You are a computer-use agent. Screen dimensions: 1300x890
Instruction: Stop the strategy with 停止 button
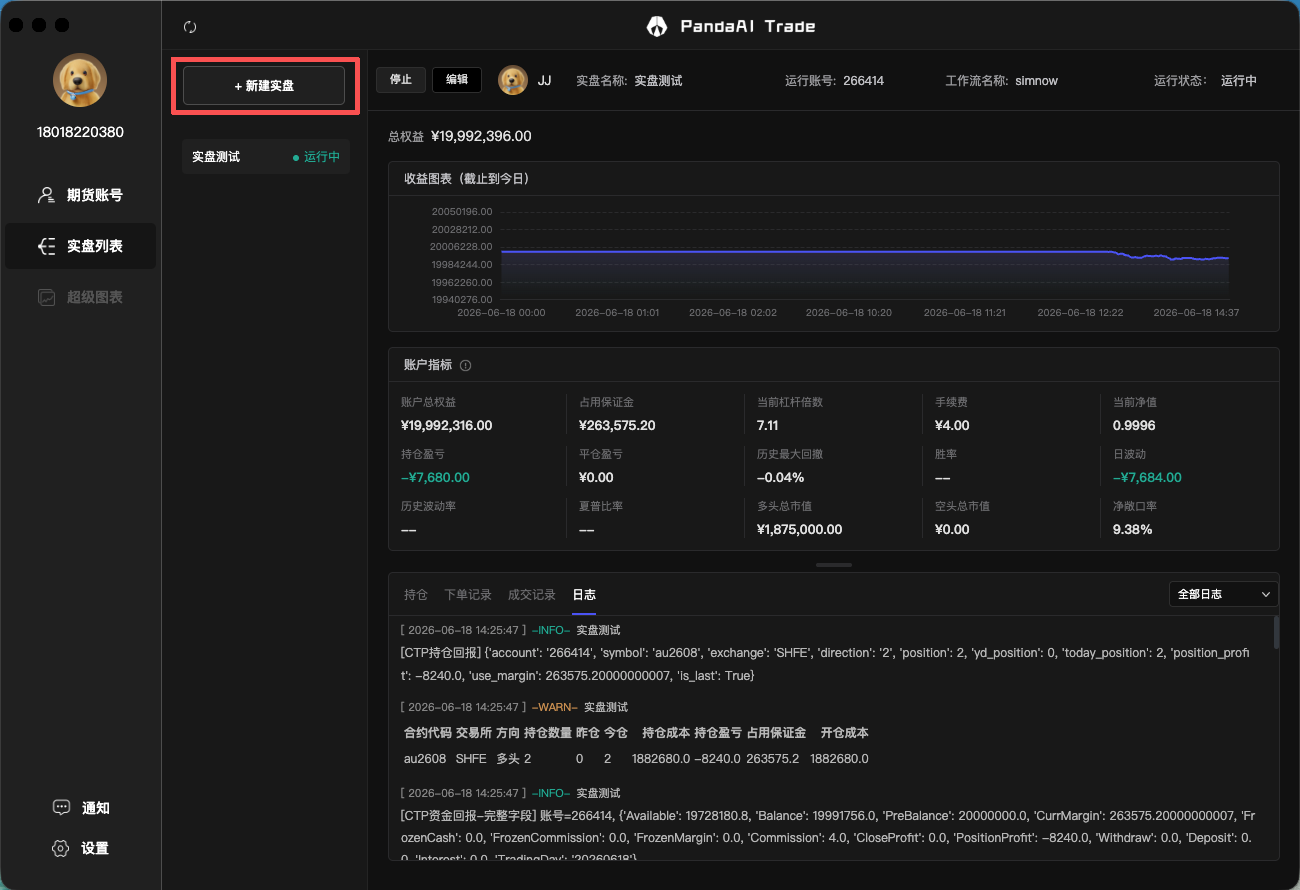[x=401, y=80]
